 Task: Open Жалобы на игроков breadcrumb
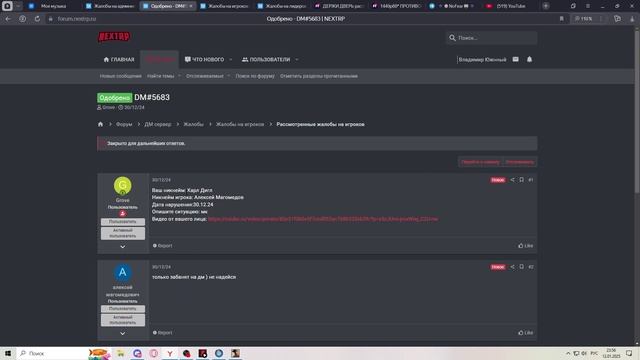(x=240, y=124)
